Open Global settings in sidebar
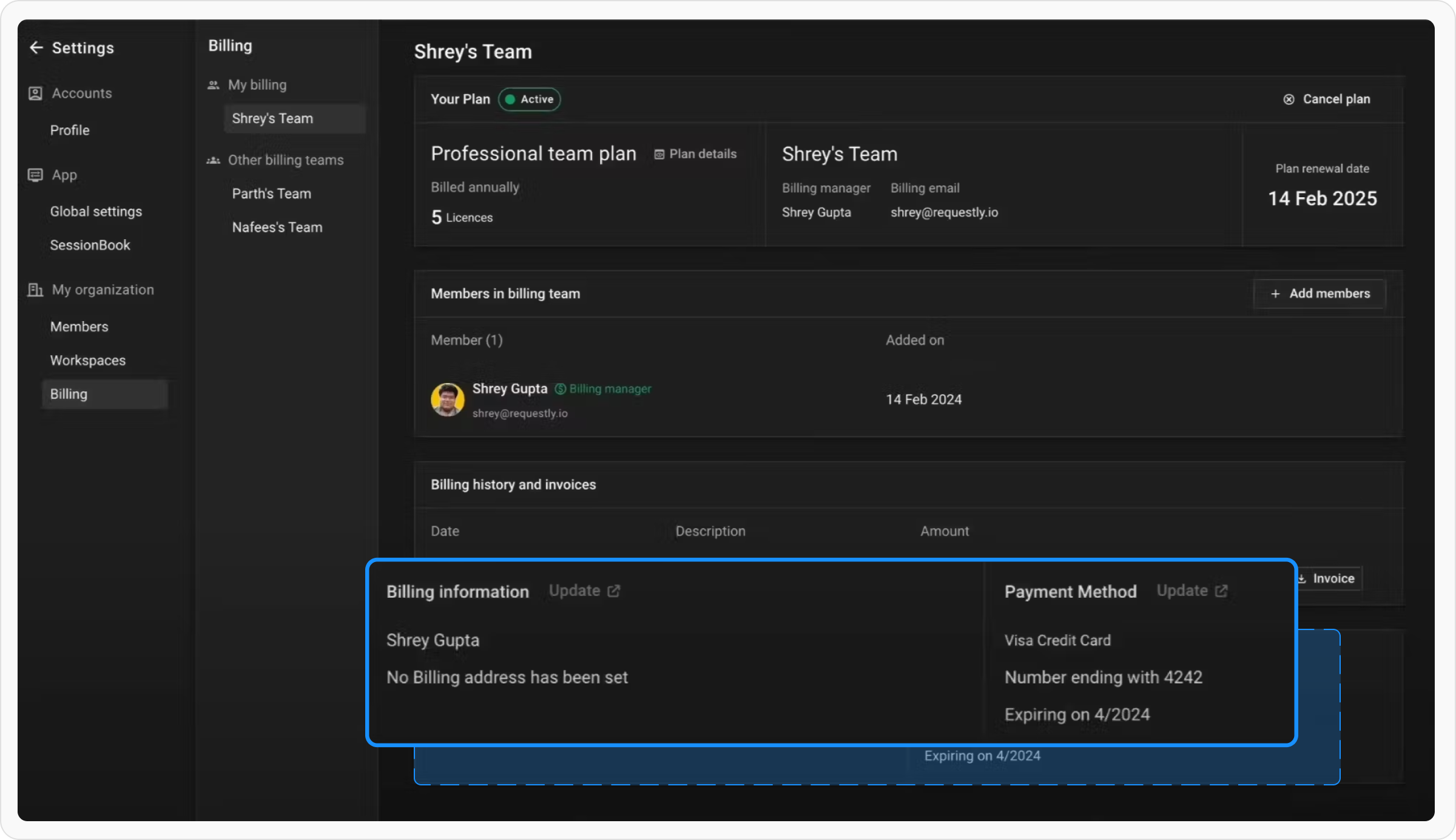Image resolution: width=1456 pixels, height=840 pixels. [96, 212]
